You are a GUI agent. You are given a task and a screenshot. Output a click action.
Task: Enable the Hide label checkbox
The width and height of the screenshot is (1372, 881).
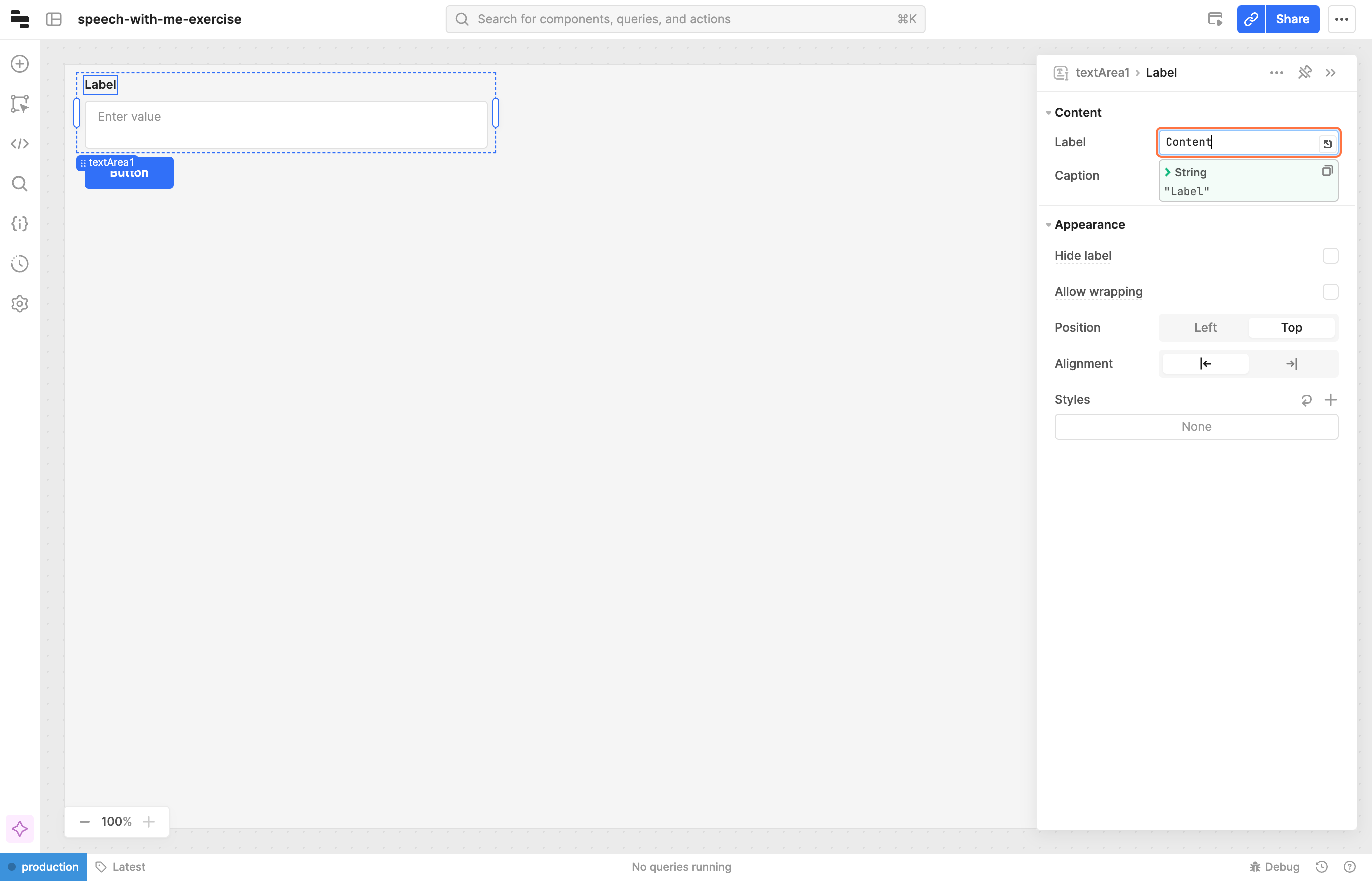1330,255
